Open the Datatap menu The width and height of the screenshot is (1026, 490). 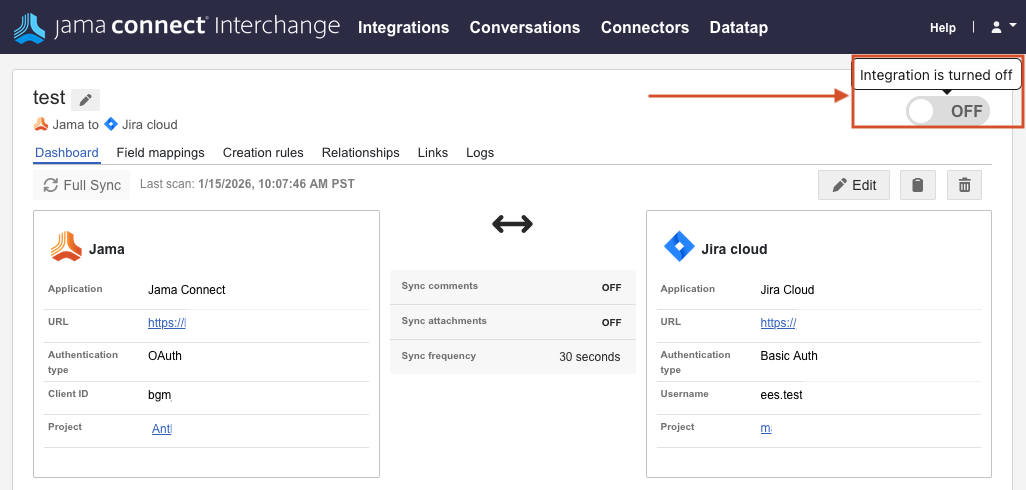click(739, 27)
